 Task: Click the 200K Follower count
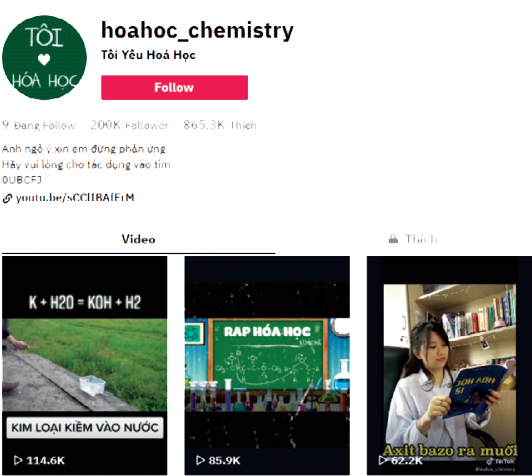click(129, 125)
